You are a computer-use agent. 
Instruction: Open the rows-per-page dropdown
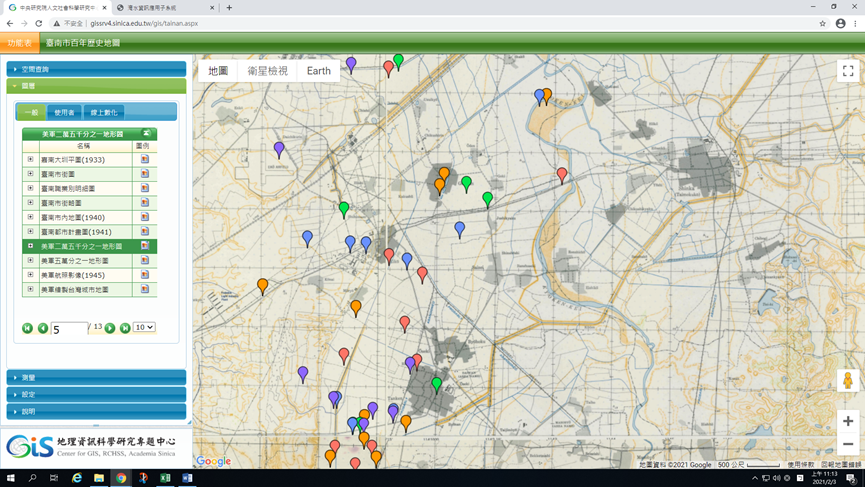coord(144,327)
